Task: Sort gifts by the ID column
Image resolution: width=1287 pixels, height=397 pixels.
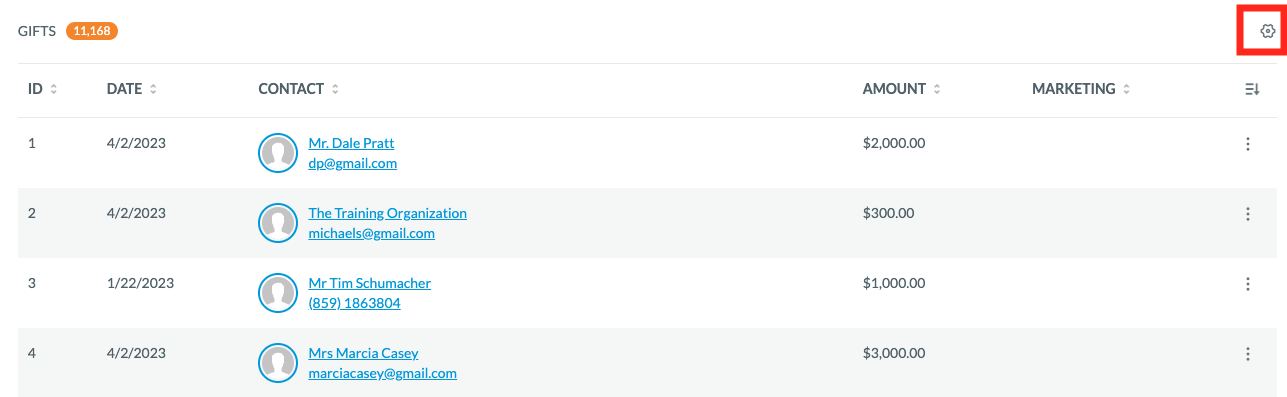Action: (42, 89)
